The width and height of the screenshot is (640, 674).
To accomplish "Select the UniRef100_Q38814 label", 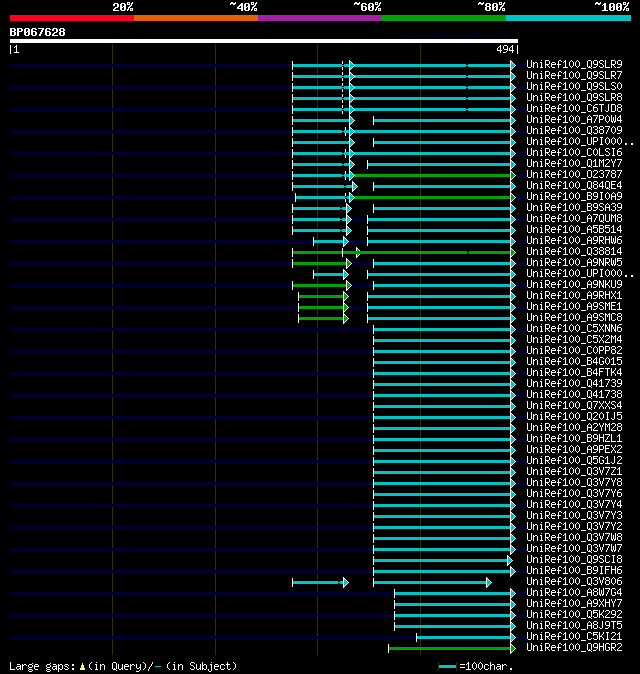I will click(574, 251).
